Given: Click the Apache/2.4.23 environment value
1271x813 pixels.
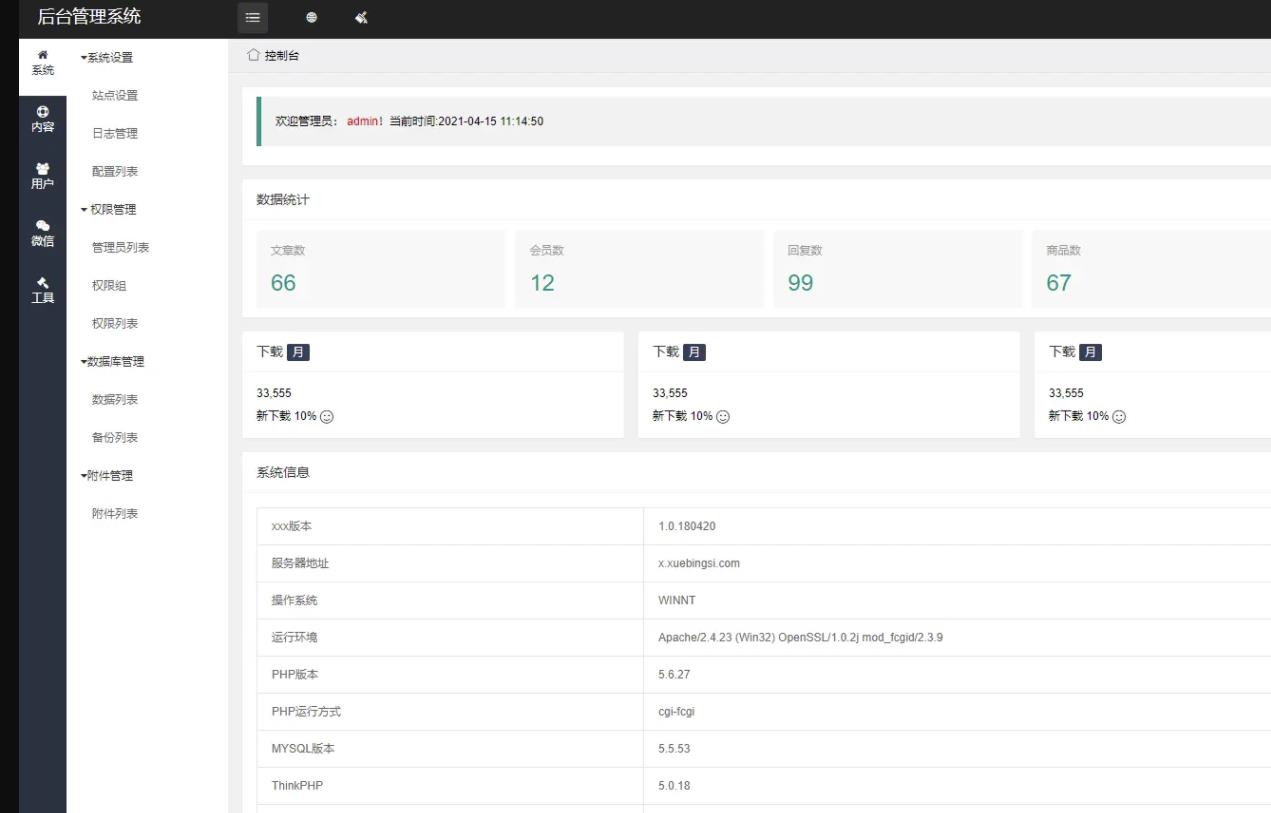Looking at the screenshot, I should 800,637.
